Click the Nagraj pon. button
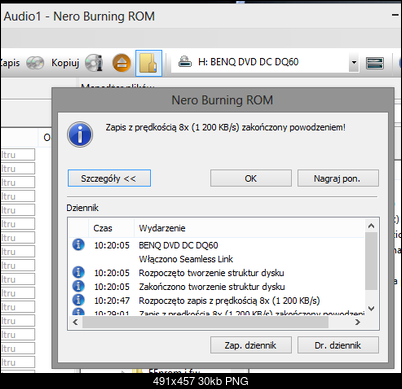The width and height of the screenshot is (402, 389). point(338,178)
